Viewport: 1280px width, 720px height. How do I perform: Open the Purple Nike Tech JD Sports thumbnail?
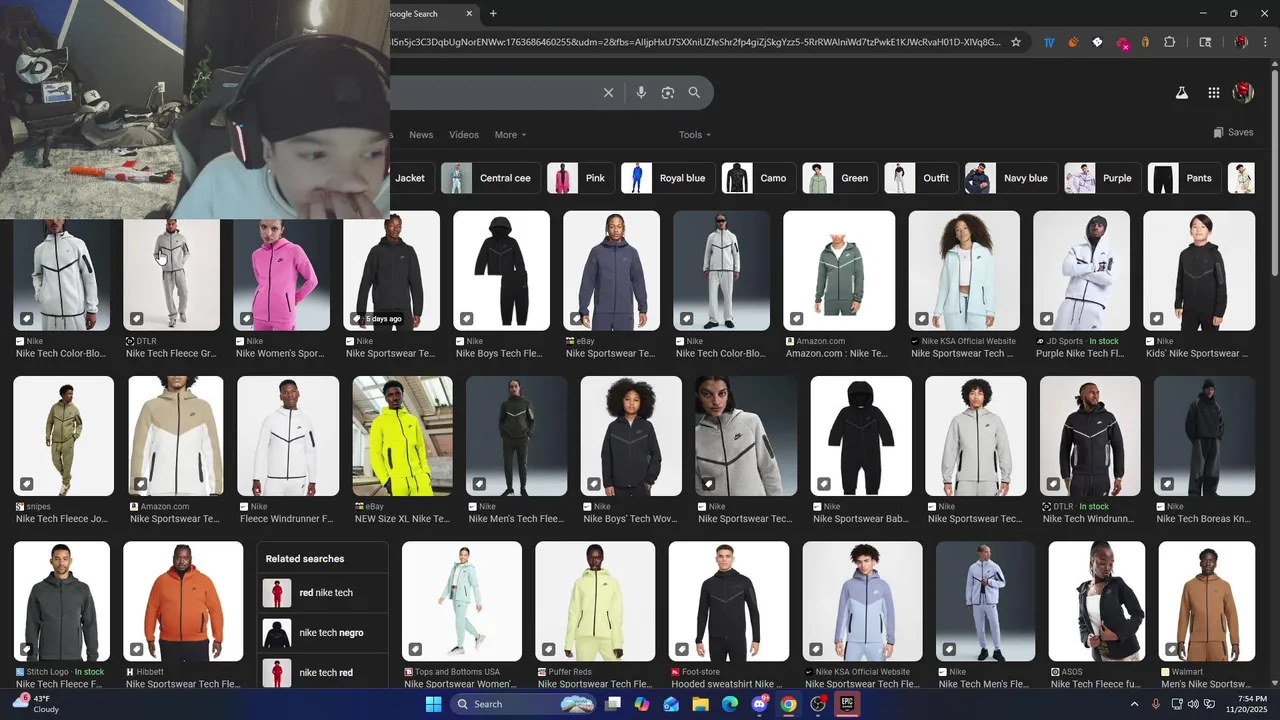click(x=1081, y=271)
